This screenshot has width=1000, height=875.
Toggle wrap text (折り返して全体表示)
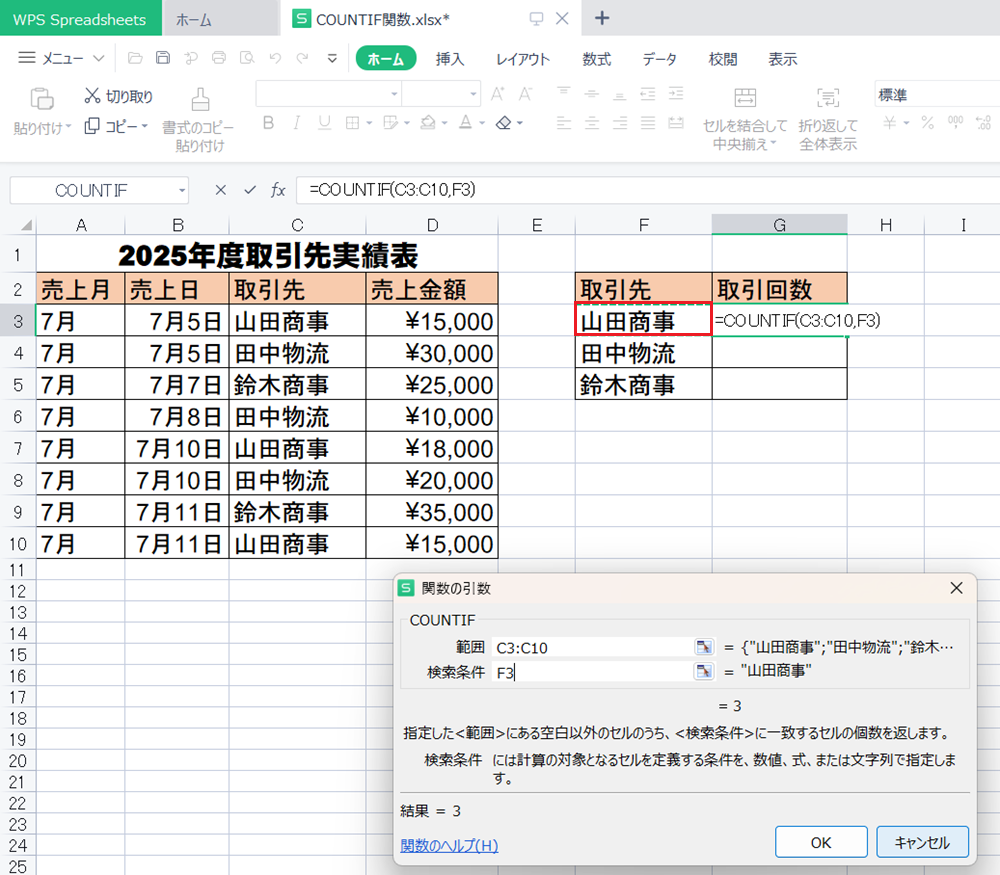tap(828, 120)
